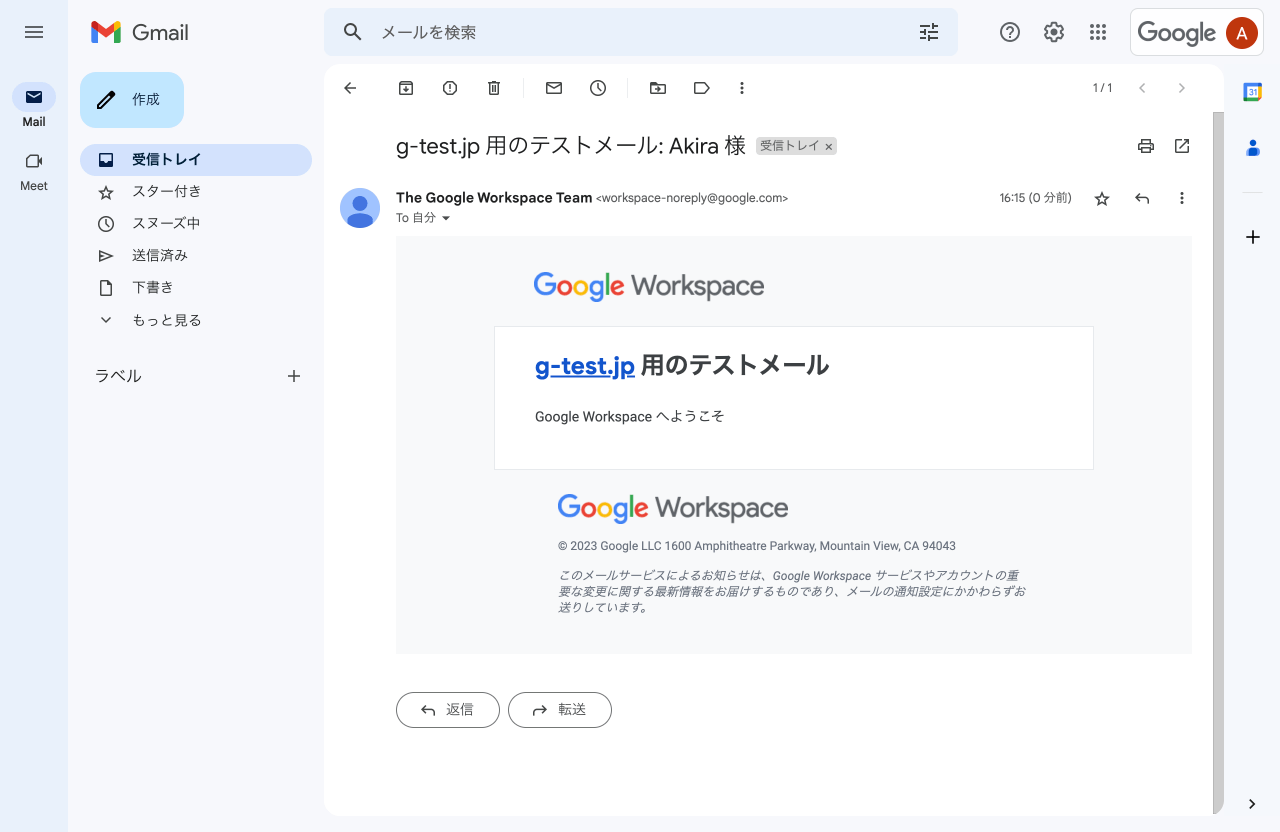Open the main menu hamburger icon
Image resolution: width=1280 pixels, height=832 pixels.
pyautogui.click(x=34, y=32)
